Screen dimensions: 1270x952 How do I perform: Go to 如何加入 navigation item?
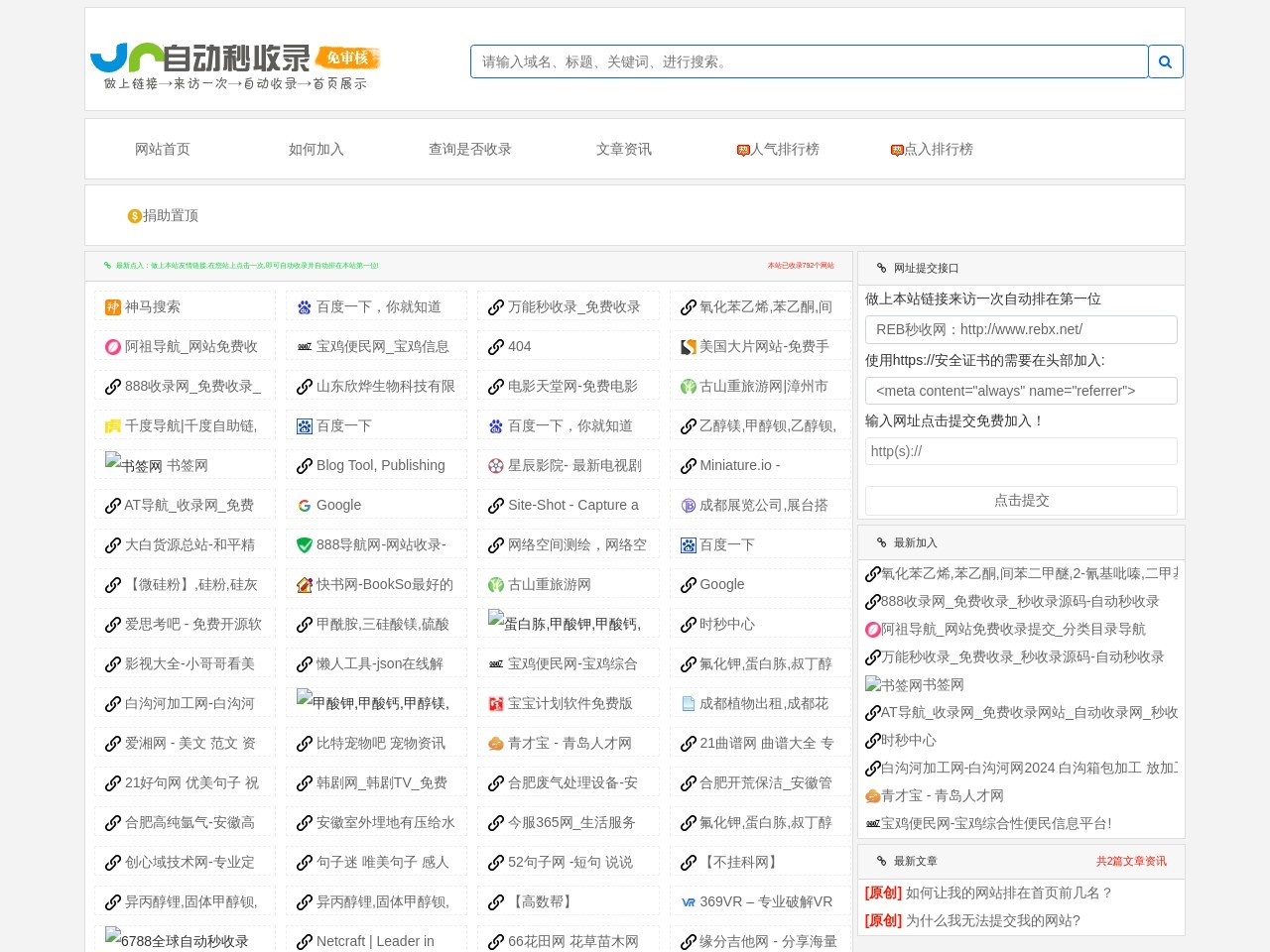coord(316,150)
